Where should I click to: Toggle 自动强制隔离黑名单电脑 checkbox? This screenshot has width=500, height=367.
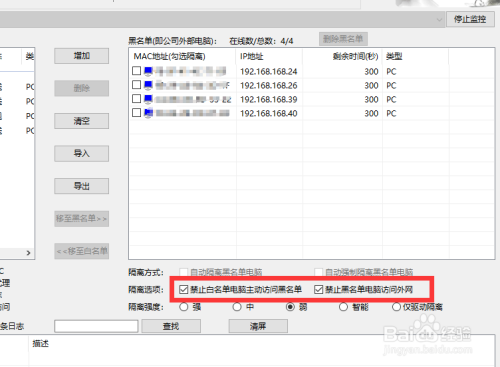[318, 272]
